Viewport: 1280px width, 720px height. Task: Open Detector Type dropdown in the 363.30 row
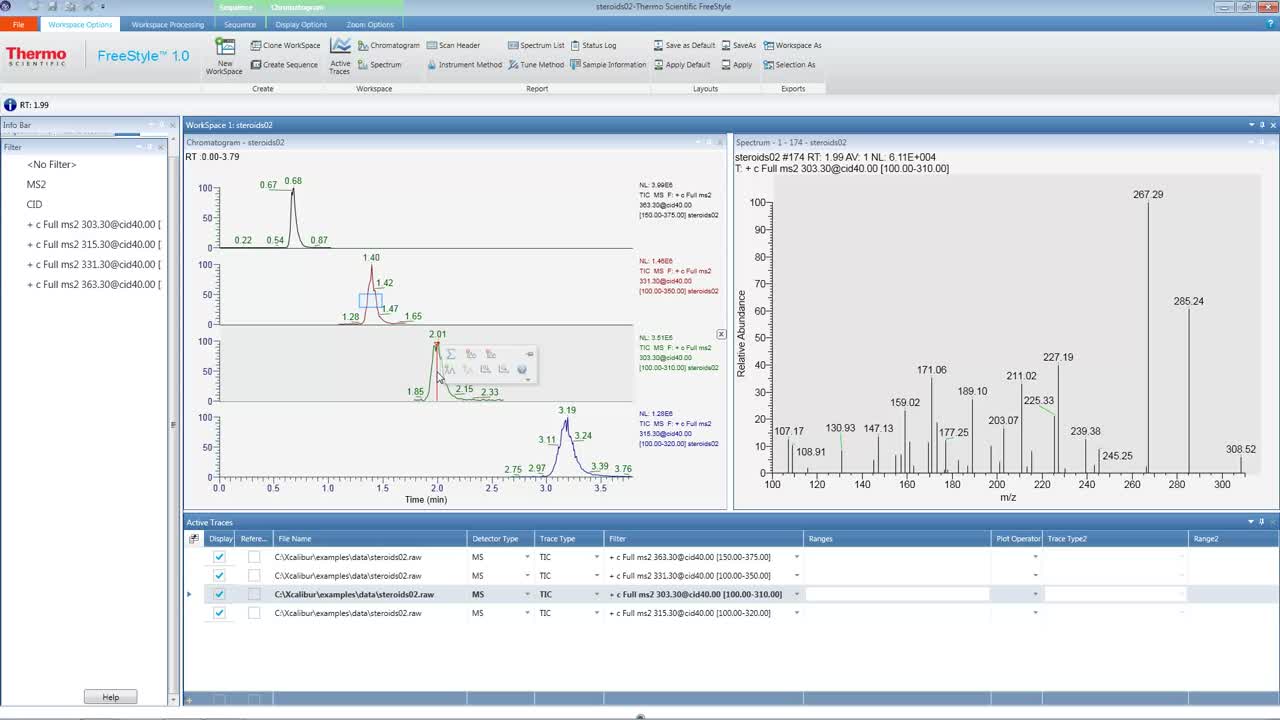click(527, 557)
